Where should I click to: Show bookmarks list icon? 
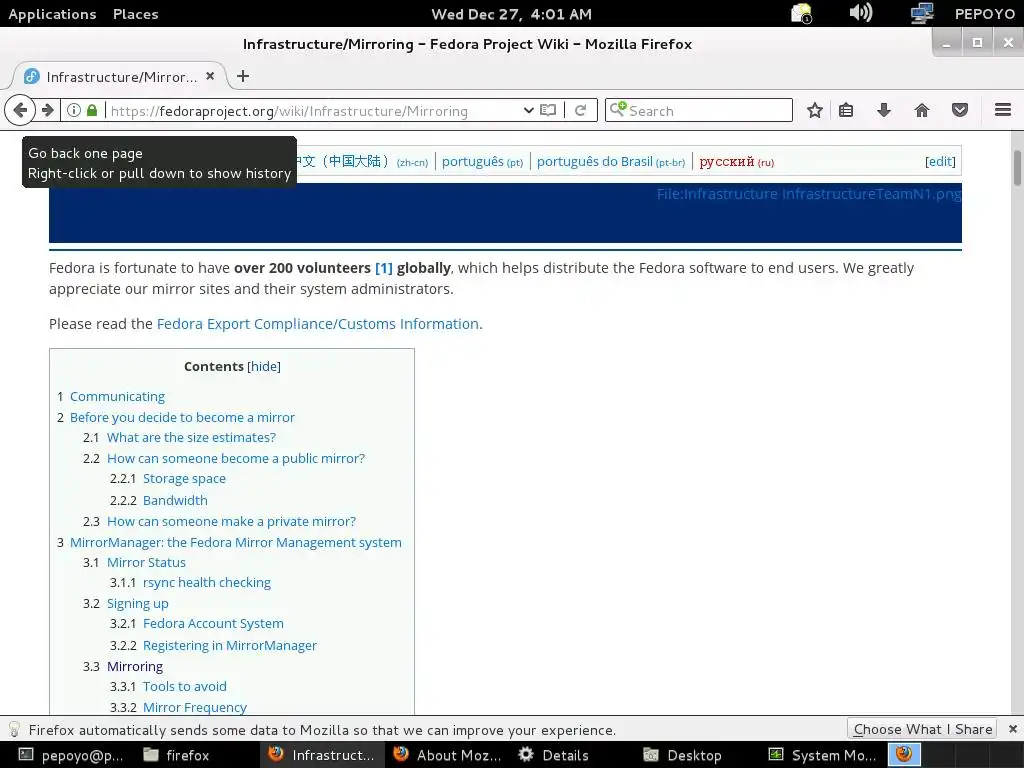point(846,110)
